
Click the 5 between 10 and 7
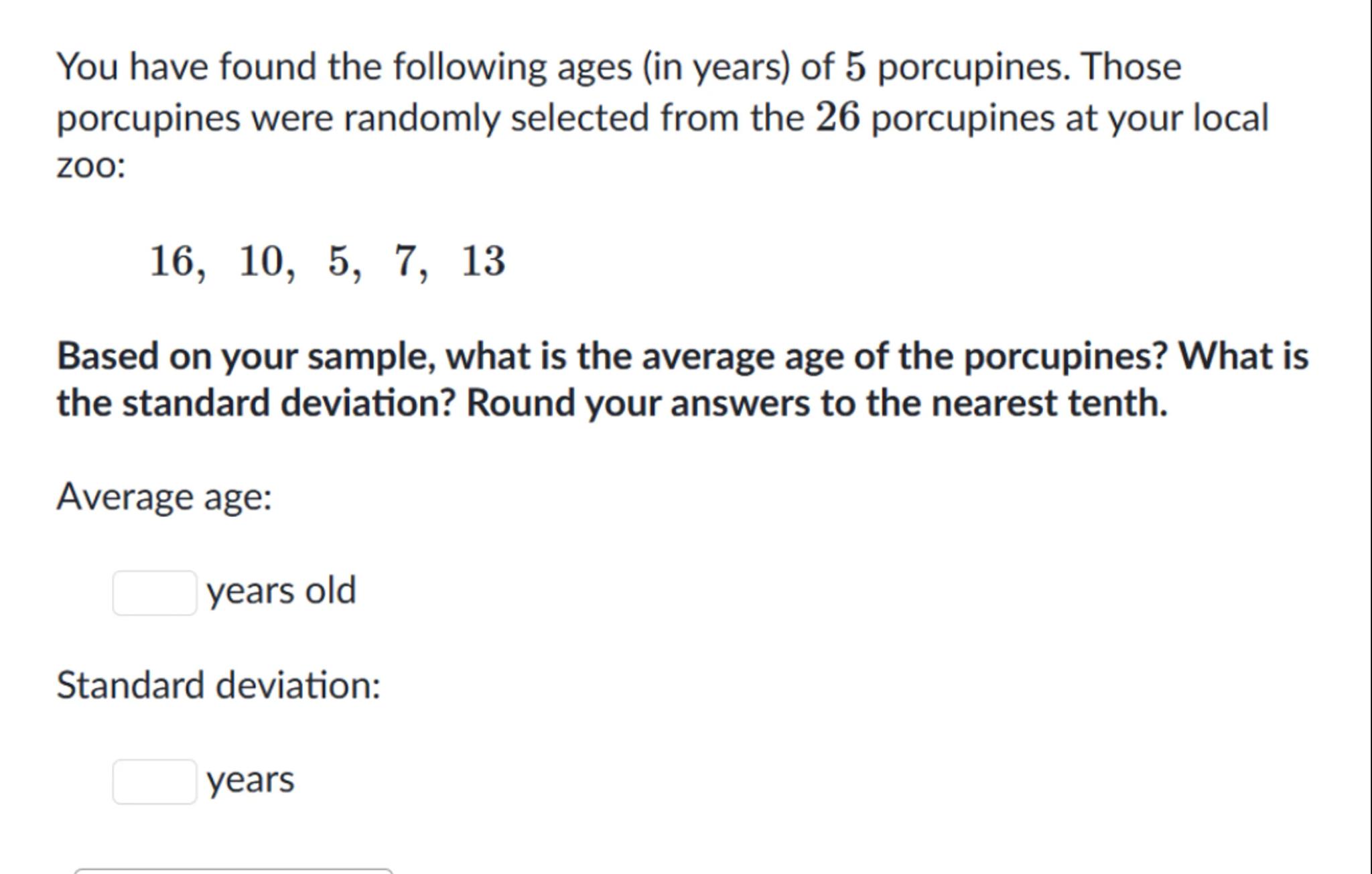(x=339, y=261)
